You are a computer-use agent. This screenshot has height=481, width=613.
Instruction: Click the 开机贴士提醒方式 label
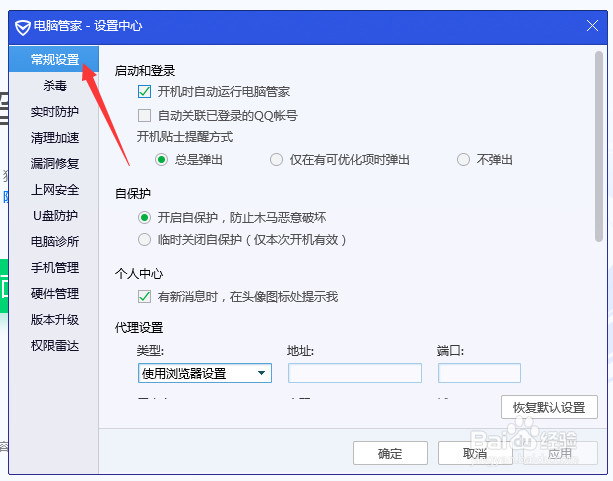click(185, 137)
